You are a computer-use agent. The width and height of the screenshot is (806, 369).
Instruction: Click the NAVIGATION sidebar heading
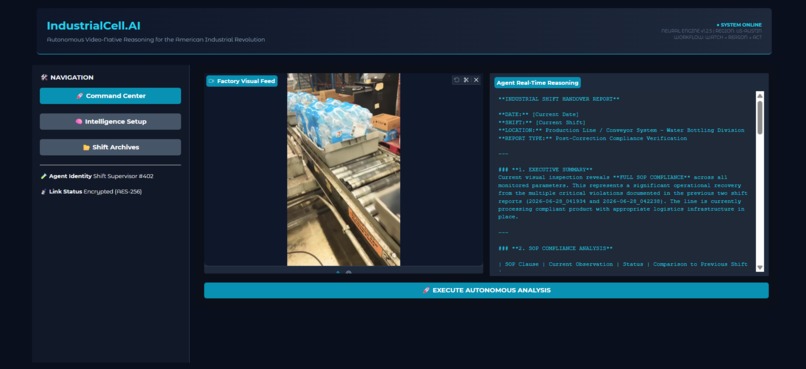click(x=72, y=78)
